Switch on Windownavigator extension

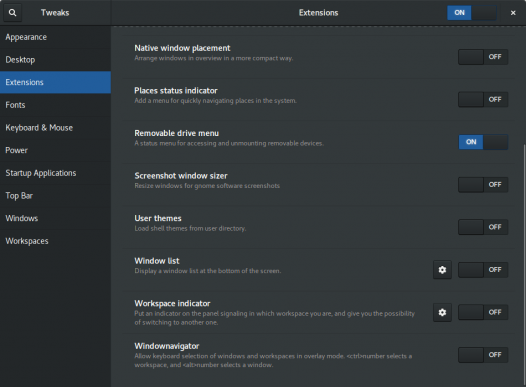coord(483,355)
